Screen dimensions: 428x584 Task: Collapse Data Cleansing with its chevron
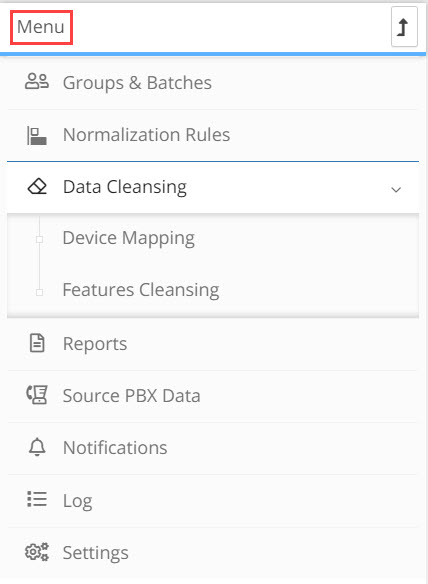click(396, 190)
